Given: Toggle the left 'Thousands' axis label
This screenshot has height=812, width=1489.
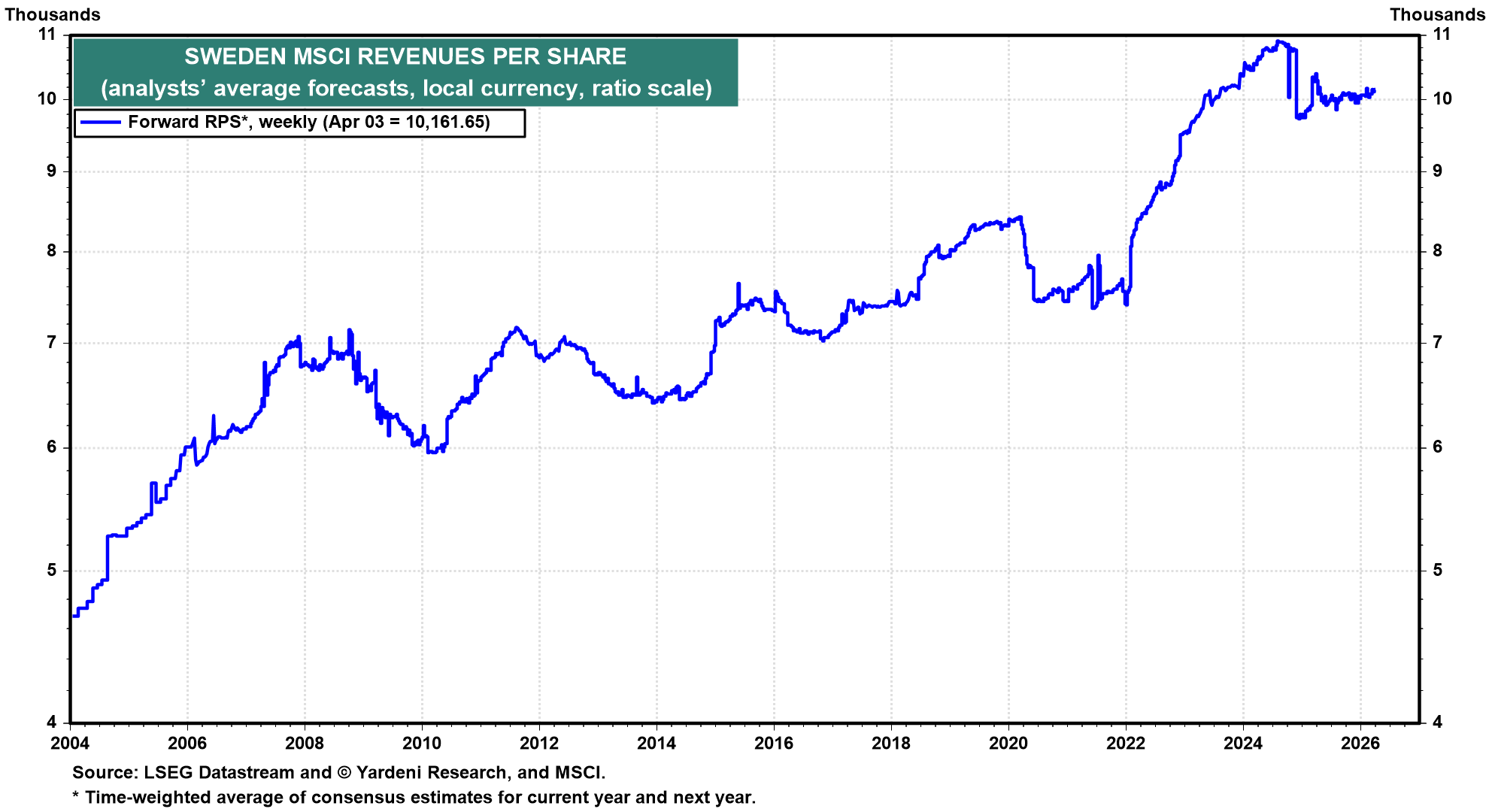Looking at the screenshot, I should pyautogui.click(x=53, y=14).
